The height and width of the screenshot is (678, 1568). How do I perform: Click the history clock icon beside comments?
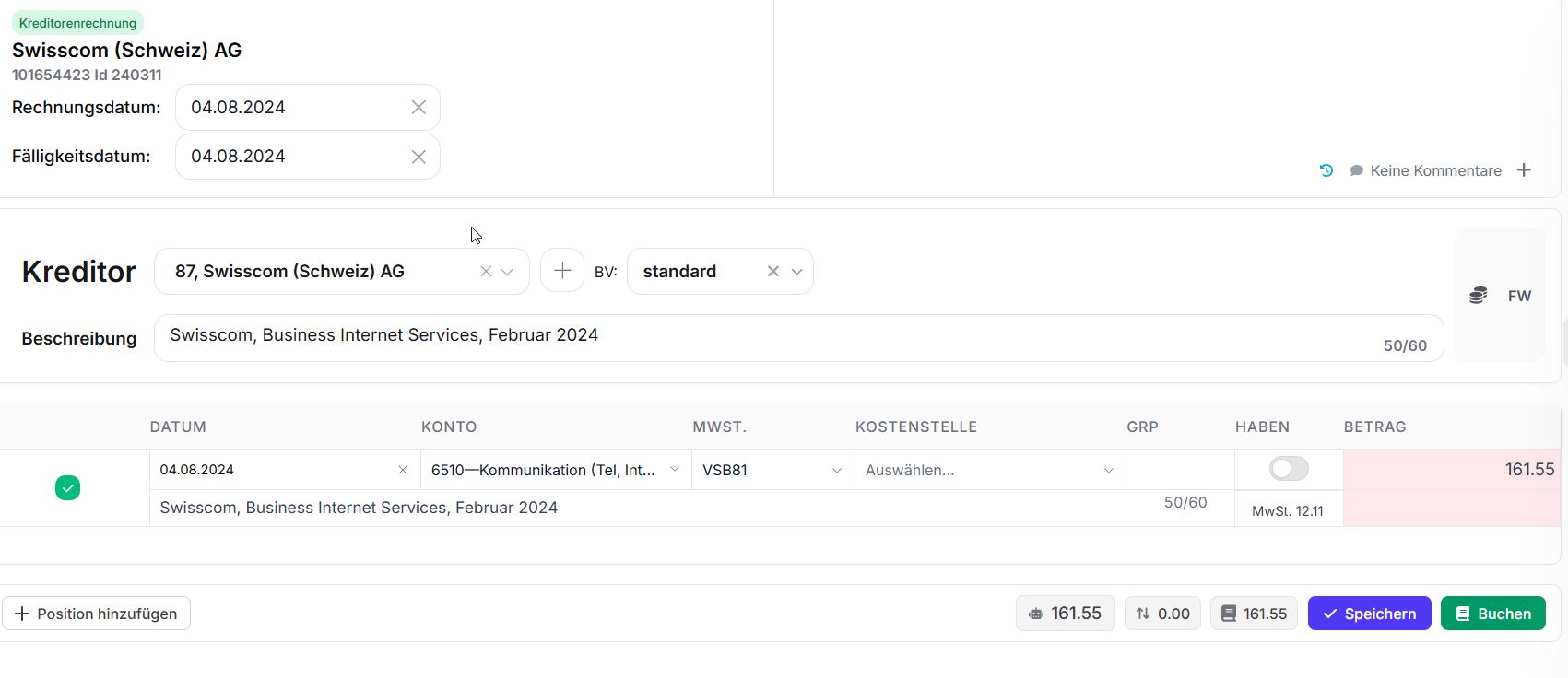[1326, 170]
